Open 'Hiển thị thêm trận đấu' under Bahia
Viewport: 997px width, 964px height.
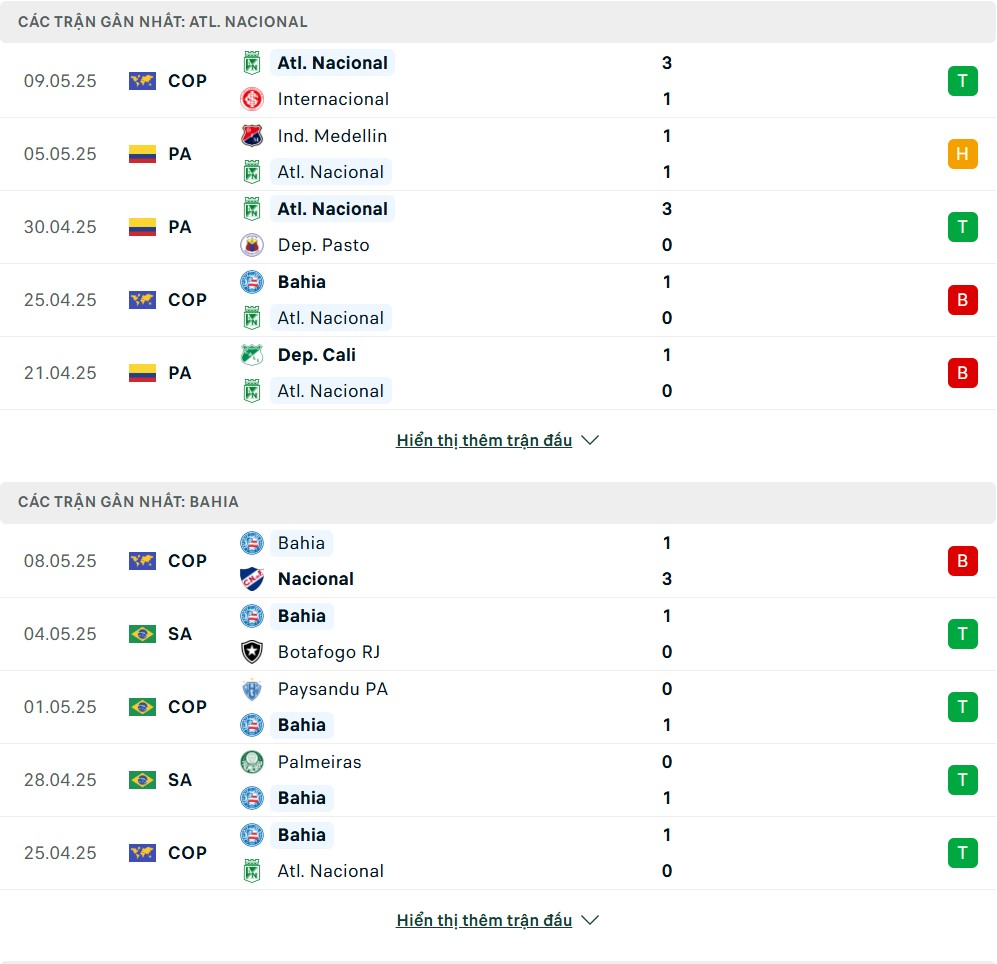coord(484,920)
